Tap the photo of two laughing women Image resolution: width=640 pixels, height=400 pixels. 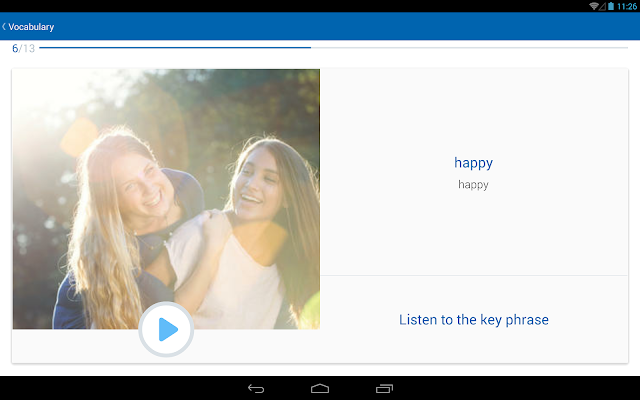tap(166, 199)
